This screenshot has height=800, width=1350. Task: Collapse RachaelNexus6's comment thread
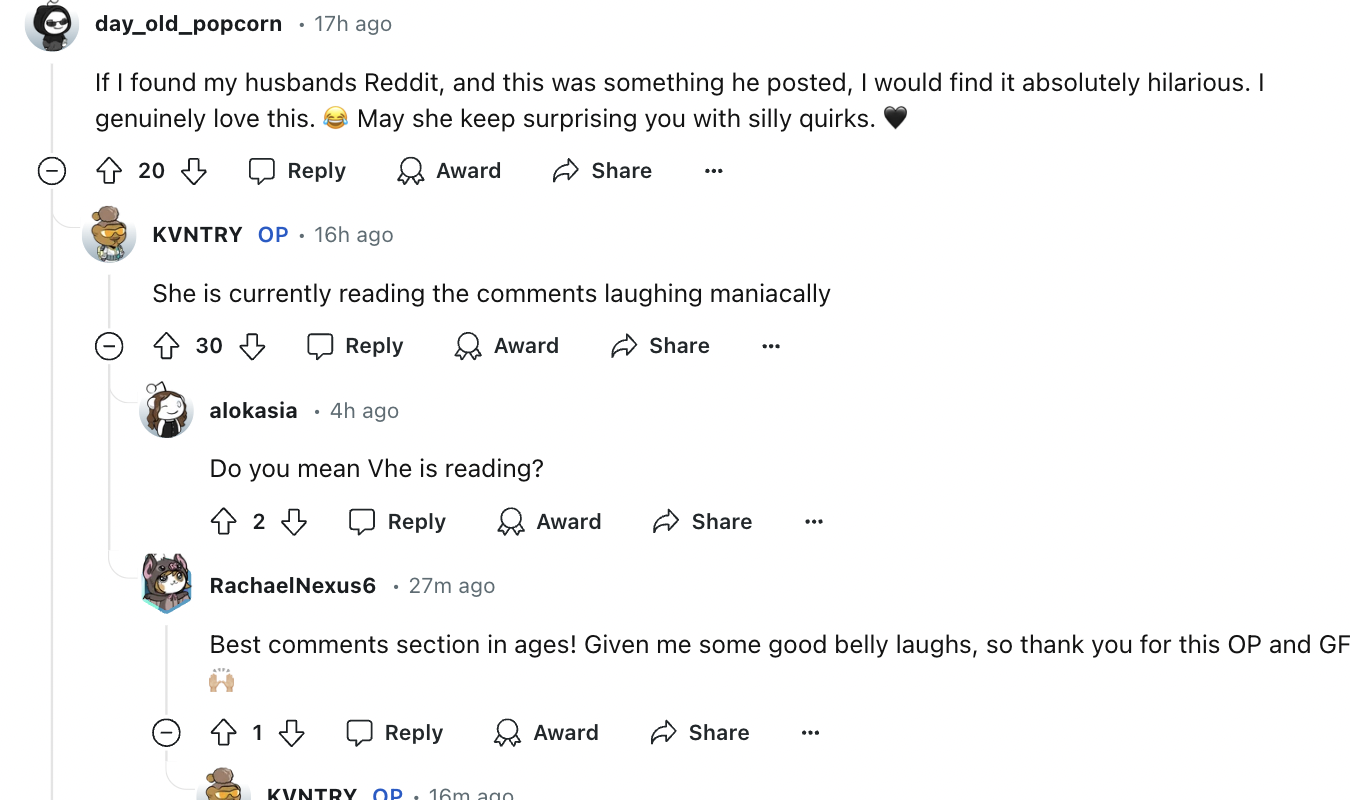[166, 733]
